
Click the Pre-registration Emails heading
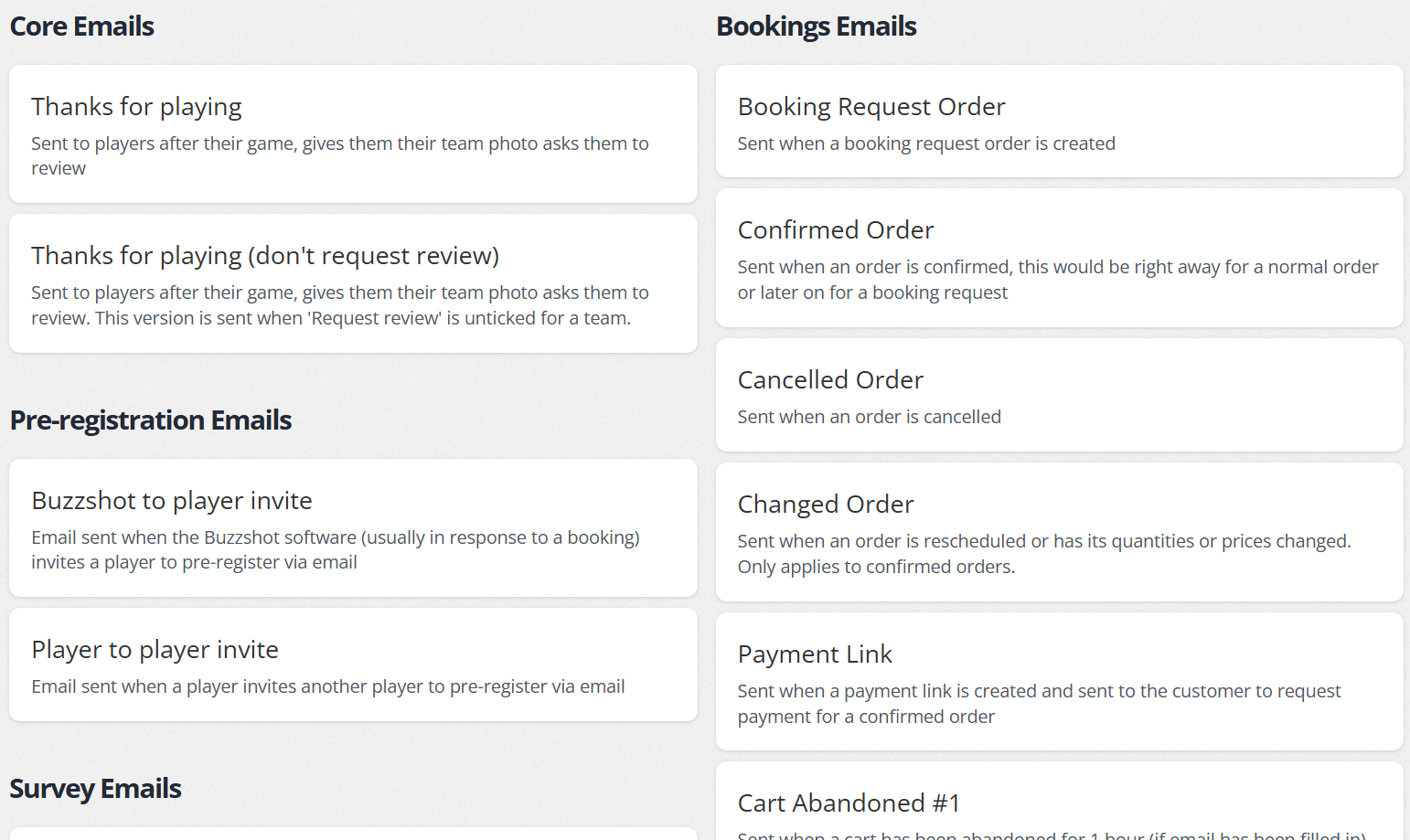coord(151,420)
